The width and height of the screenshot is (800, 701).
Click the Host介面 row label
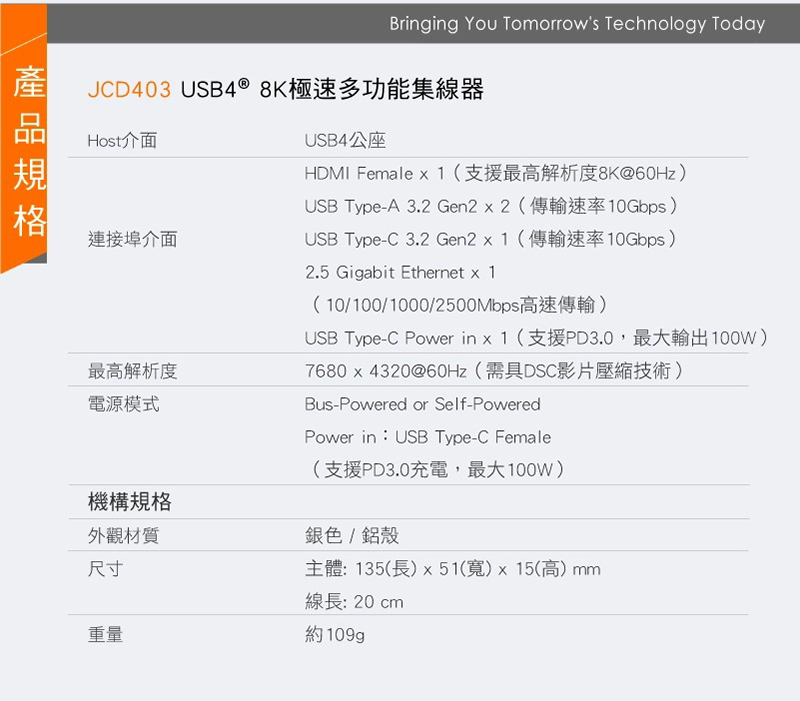point(122,142)
